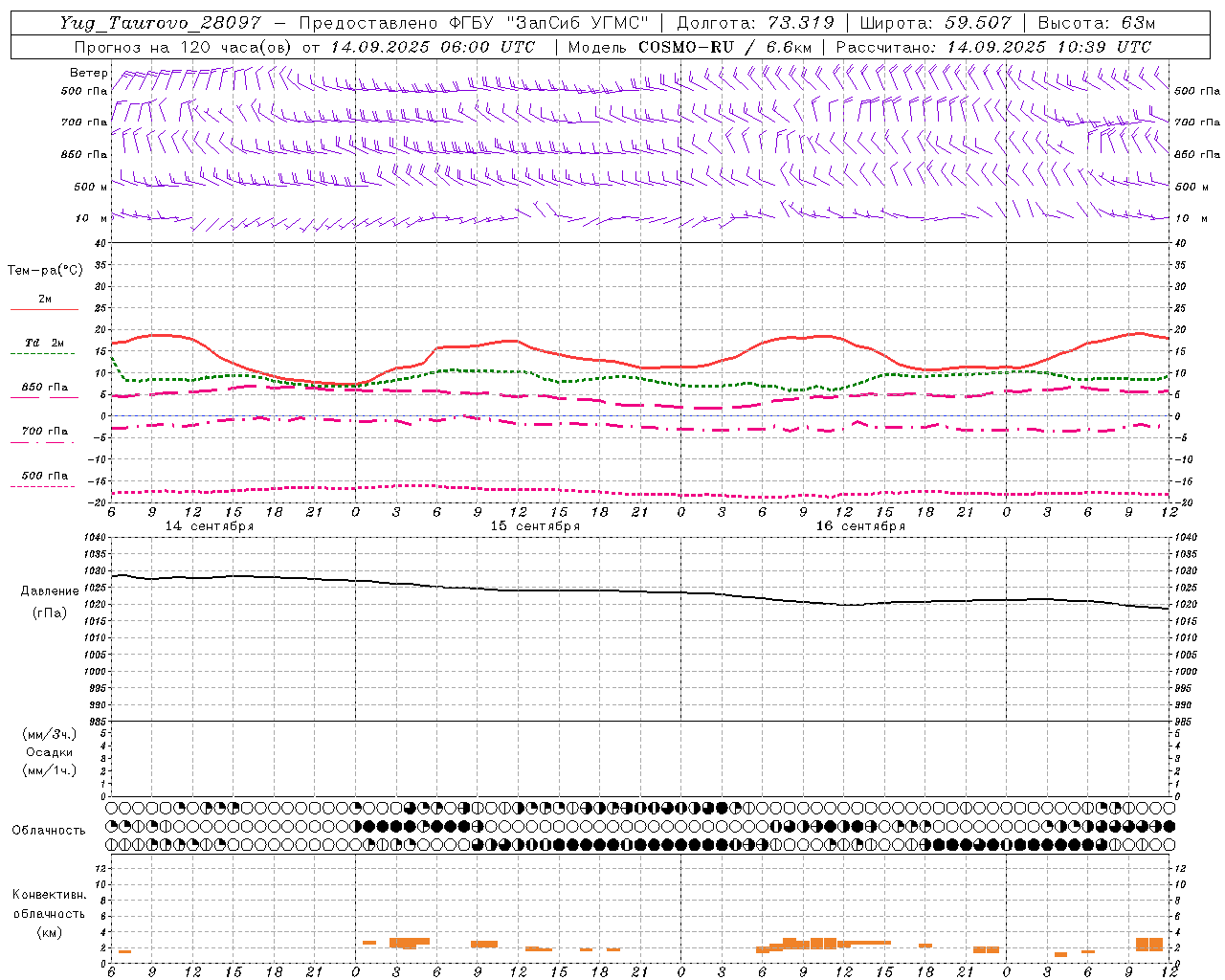Click the red 2м legend line

click(x=44, y=309)
